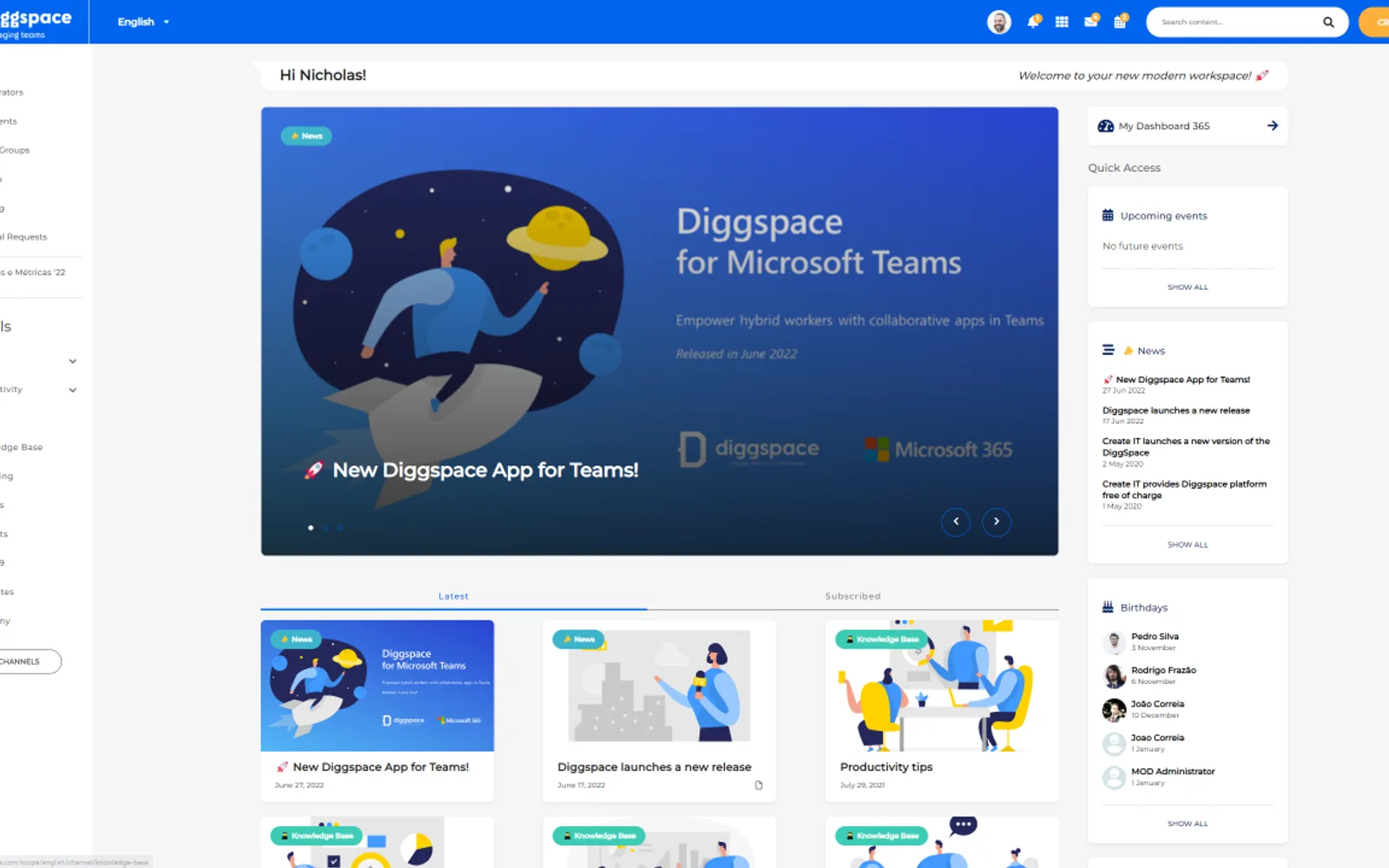Click the MOD Administrator avatar
This screenshot has width=1389, height=868.
click(x=1114, y=777)
